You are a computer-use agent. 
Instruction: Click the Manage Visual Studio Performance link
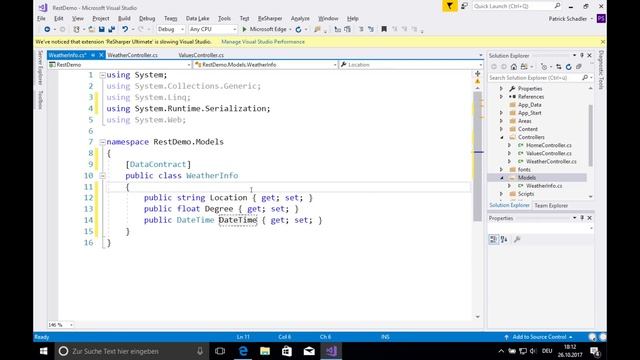coord(263,42)
